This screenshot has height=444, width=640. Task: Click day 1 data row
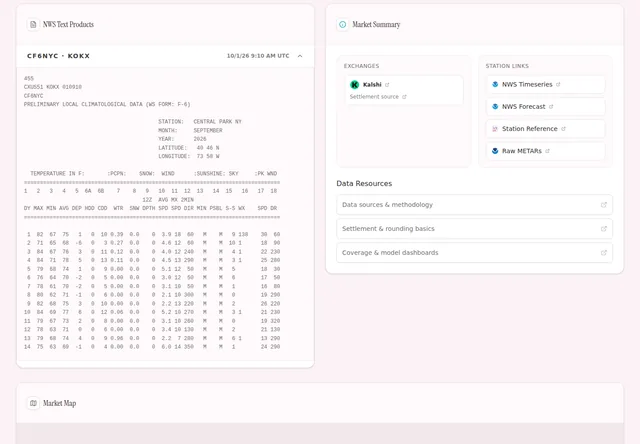[x=153, y=234]
